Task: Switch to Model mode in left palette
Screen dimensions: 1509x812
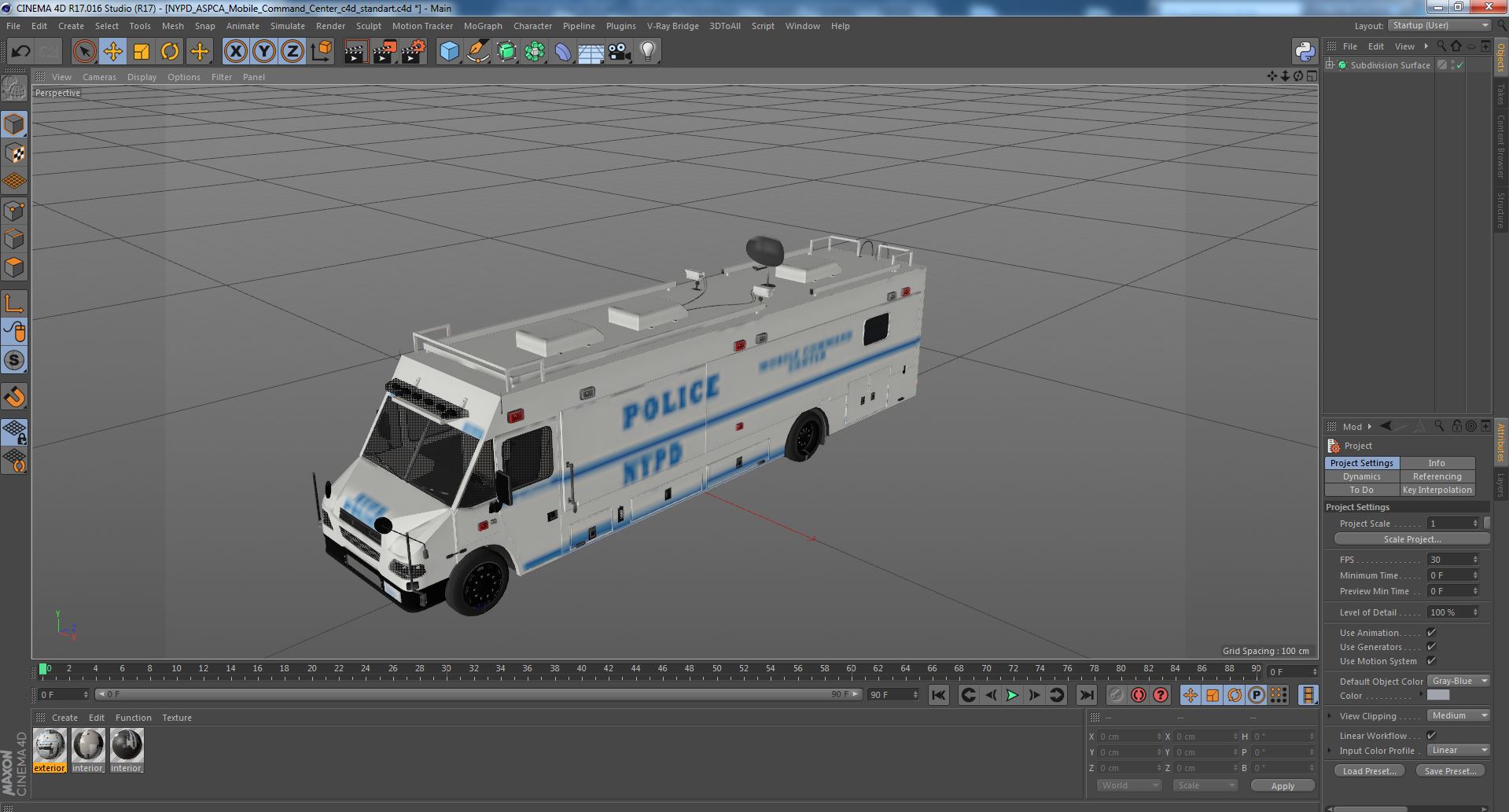Action: [14, 124]
